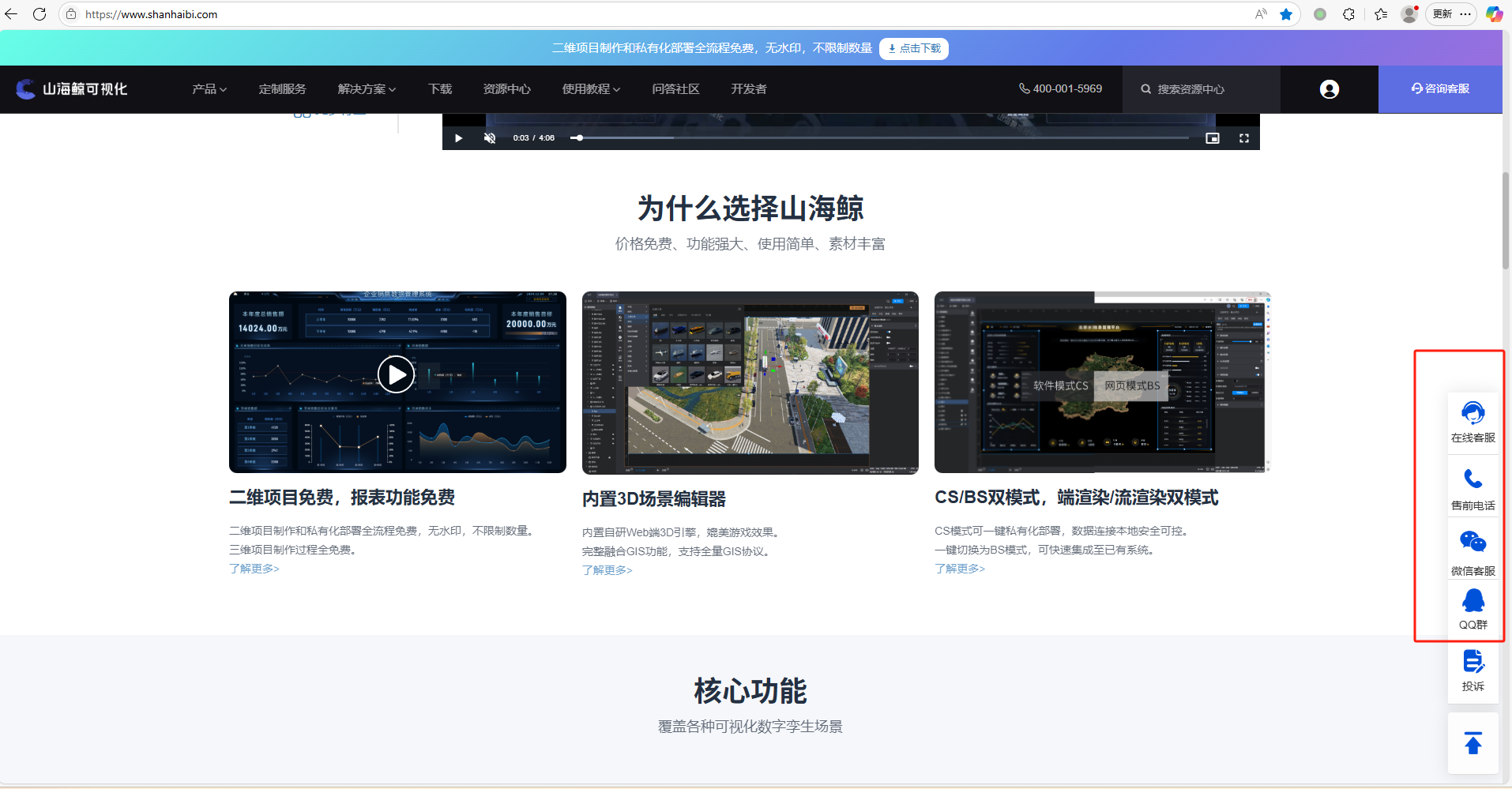This screenshot has width=1512, height=789.
Task: Play the 二维项目免费 thumbnail video
Action: pyautogui.click(x=397, y=374)
